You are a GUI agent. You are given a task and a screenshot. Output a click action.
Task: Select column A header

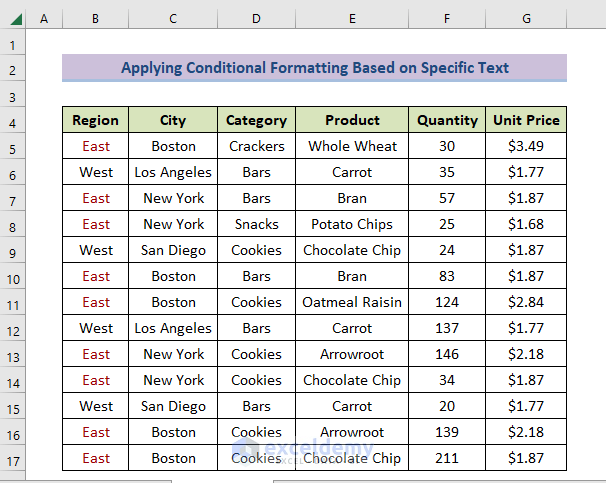(44, 19)
